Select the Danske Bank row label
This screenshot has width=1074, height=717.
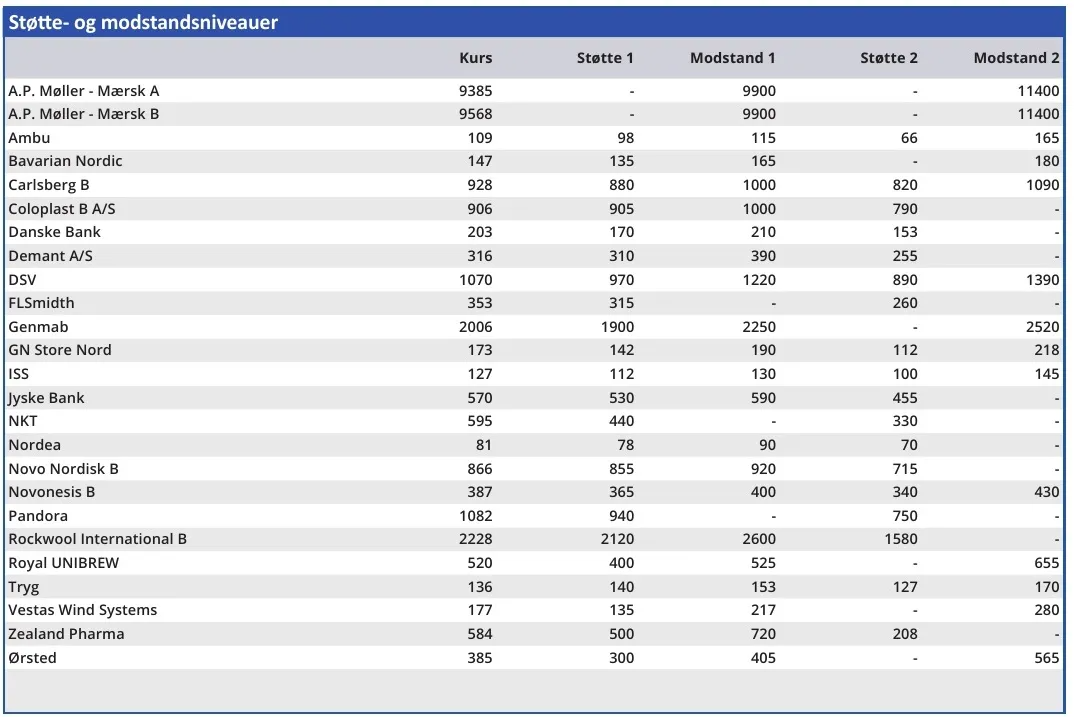click(x=55, y=232)
